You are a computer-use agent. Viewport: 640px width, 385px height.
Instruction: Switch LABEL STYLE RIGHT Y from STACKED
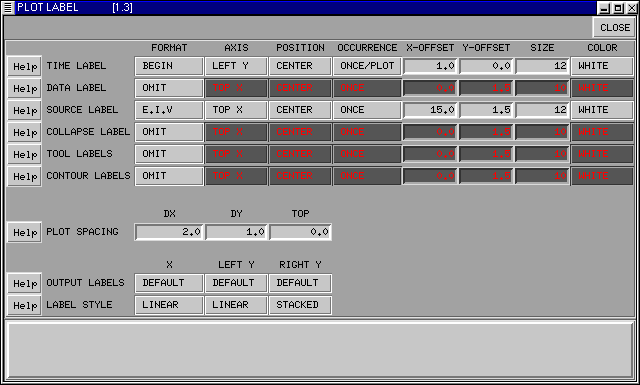(x=300, y=305)
